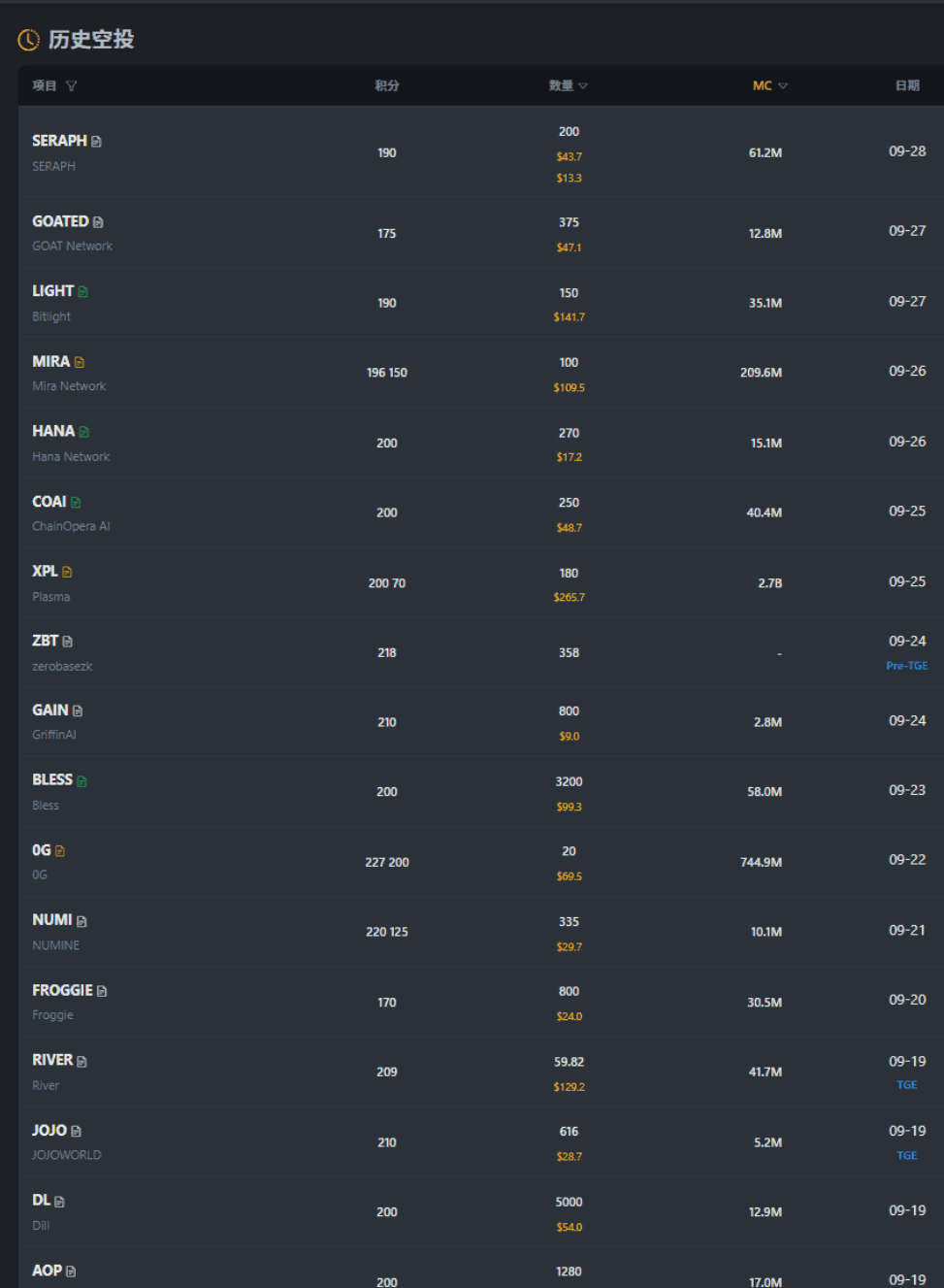The image size is (944, 1288).
Task: Click the green document icon beside LIGHT
Action: pyautogui.click(x=82, y=292)
